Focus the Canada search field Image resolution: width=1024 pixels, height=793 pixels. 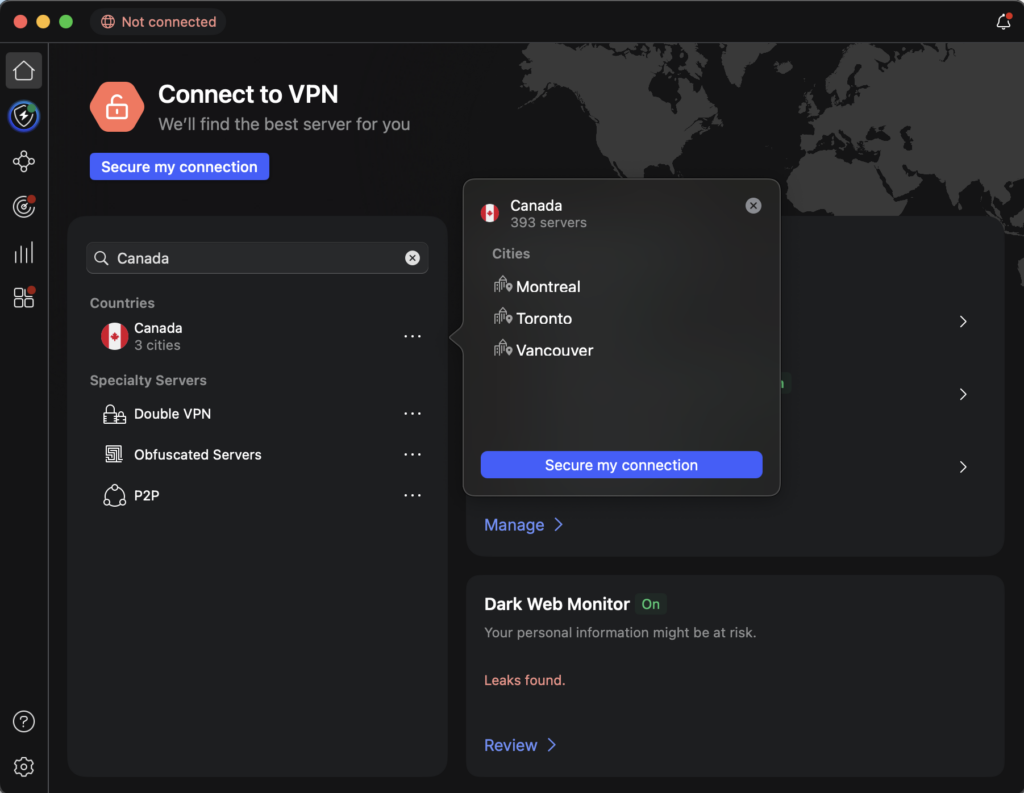[x=257, y=258]
